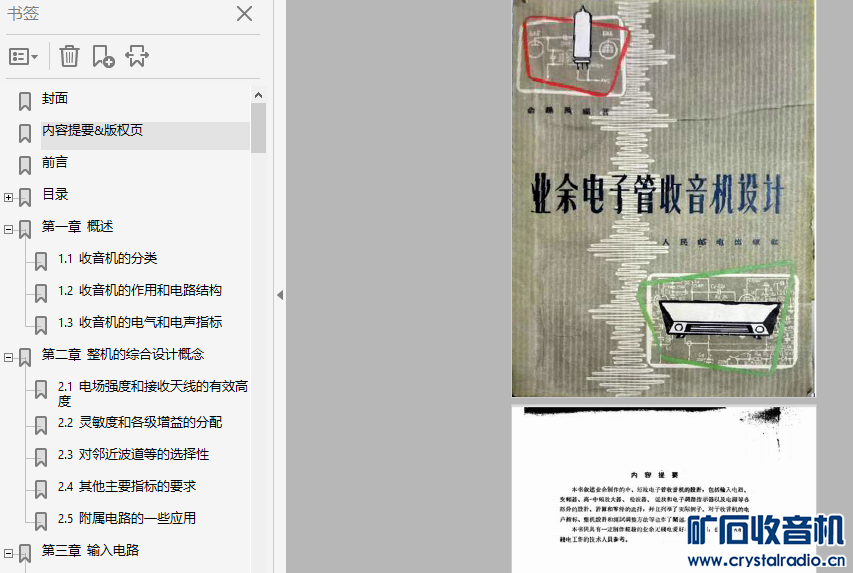Click bookmark icon beside 第三章 输入电路
The height and width of the screenshot is (573, 853).
(x=25, y=553)
